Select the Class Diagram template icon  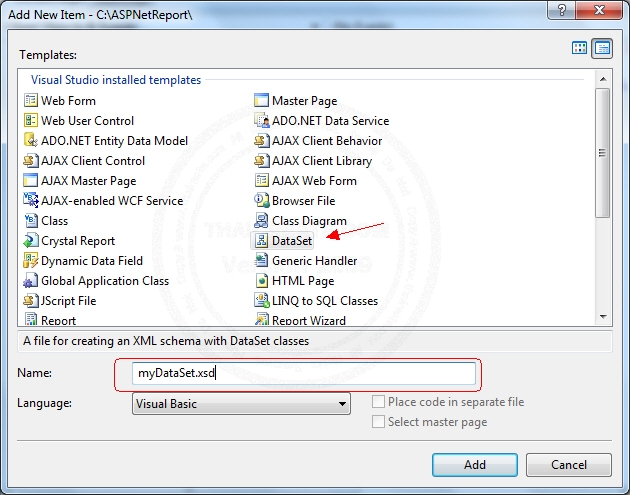point(262,220)
